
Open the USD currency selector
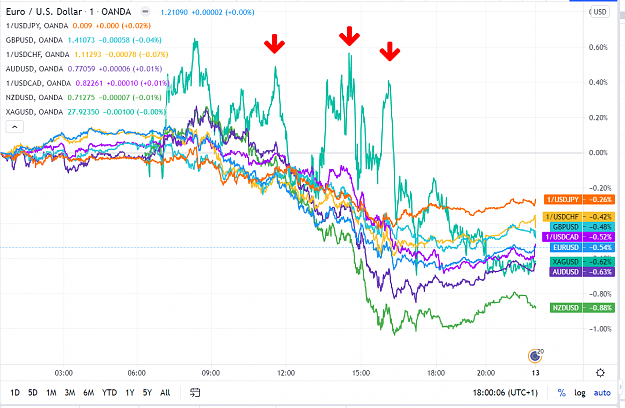coord(599,12)
